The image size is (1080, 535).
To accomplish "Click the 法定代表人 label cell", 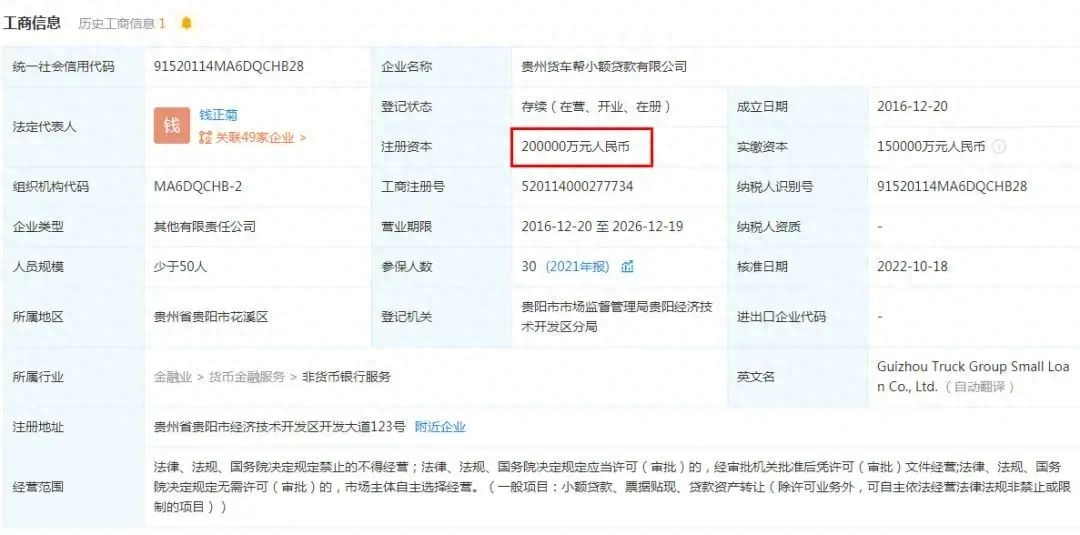I will pyautogui.click(x=73, y=127).
